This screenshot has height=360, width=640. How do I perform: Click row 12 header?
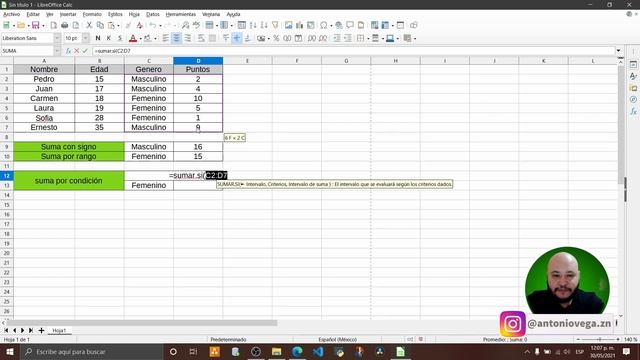7,176
